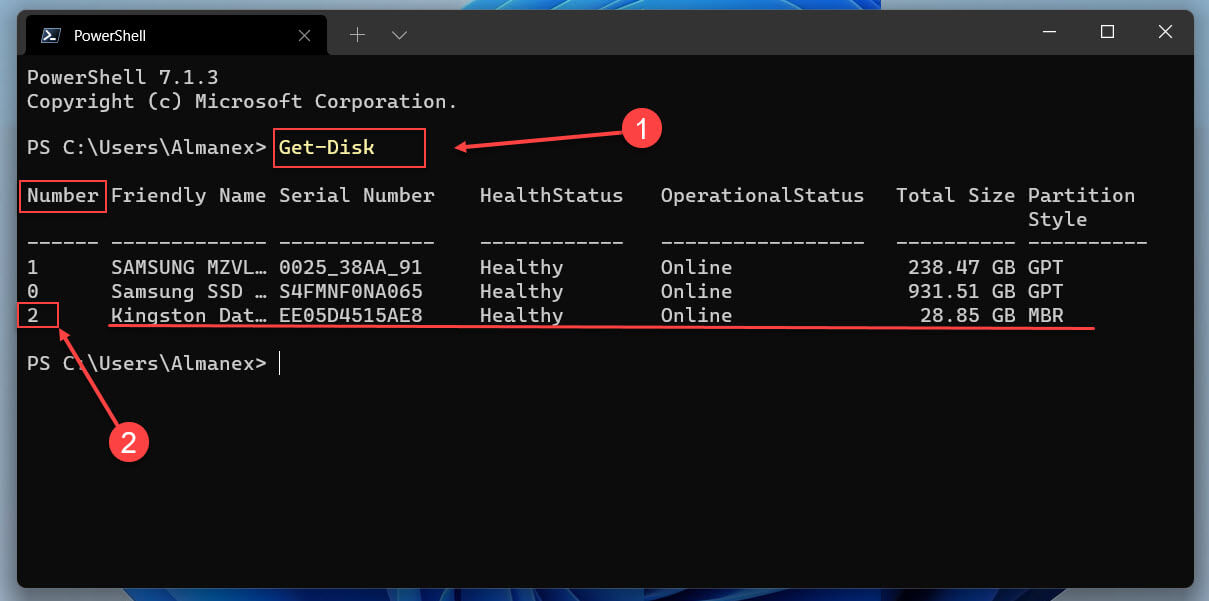Click disk number 2 in Kingston row
The height and width of the screenshot is (601, 1209).
(x=33, y=315)
